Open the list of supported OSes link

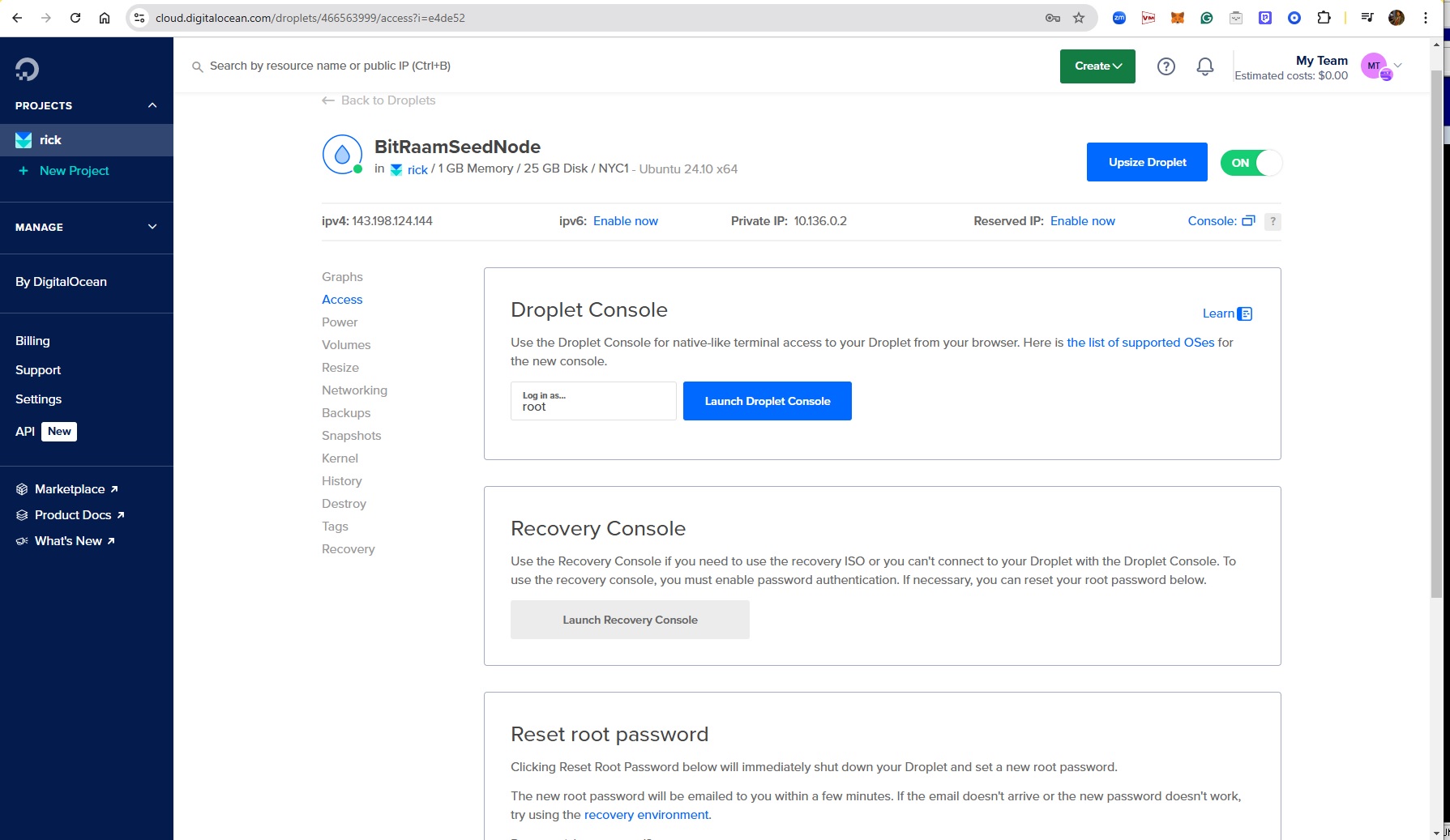pyautogui.click(x=1140, y=343)
